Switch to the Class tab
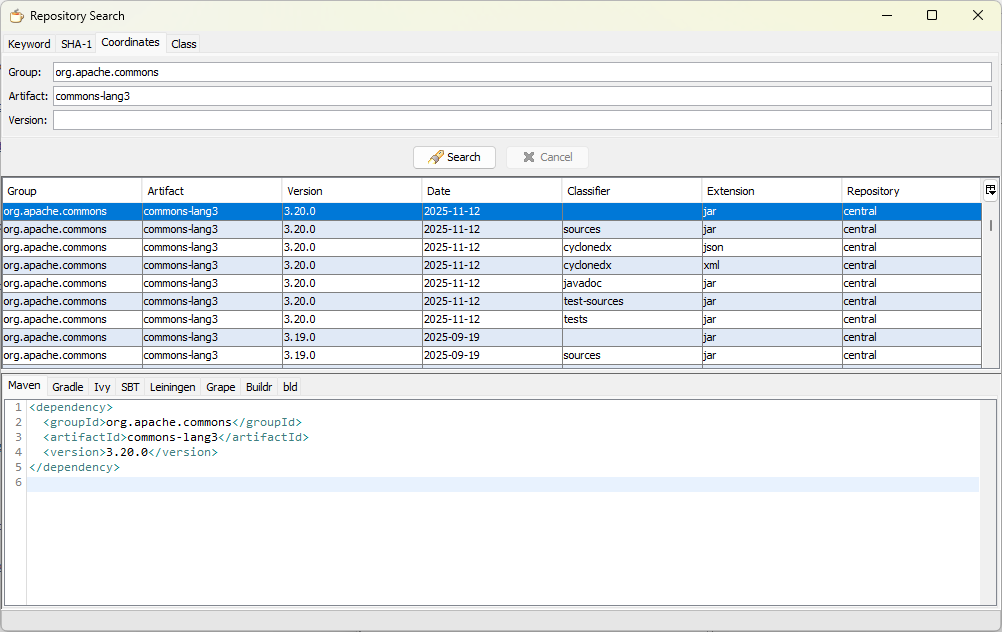Screen dimensions: 1002x632 tap(183, 44)
